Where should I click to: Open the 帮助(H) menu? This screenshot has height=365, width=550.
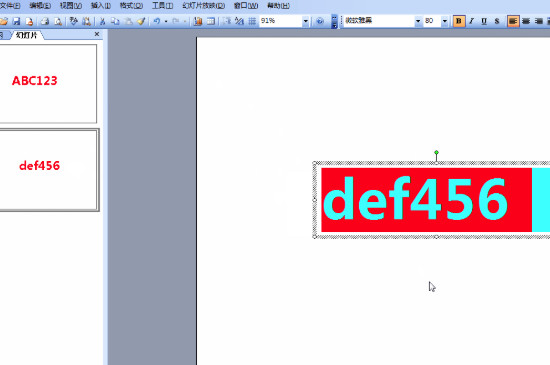coord(278,6)
